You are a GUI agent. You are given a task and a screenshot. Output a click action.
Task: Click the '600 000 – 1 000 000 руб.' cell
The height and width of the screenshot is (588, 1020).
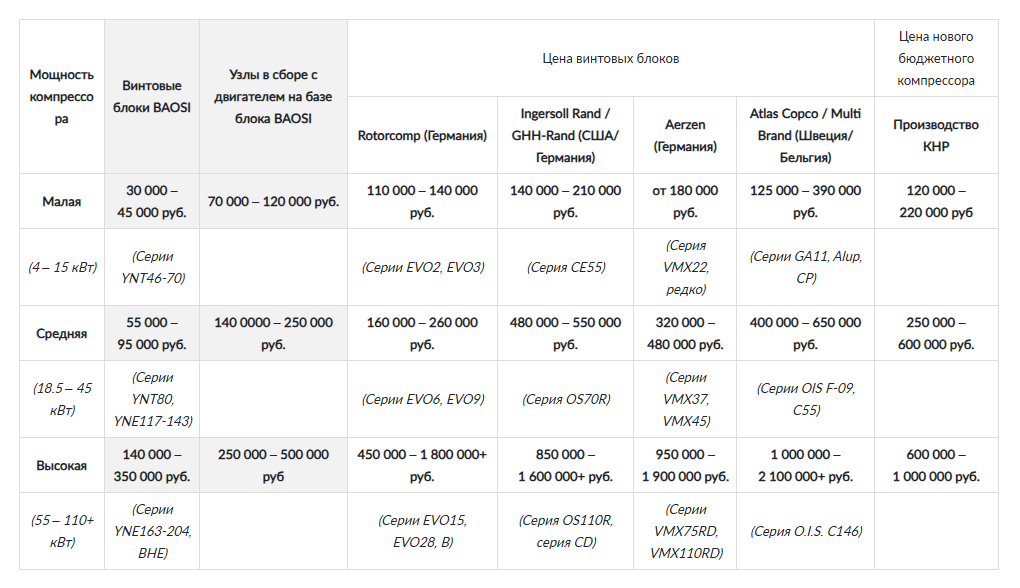pyautogui.click(x=935, y=466)
